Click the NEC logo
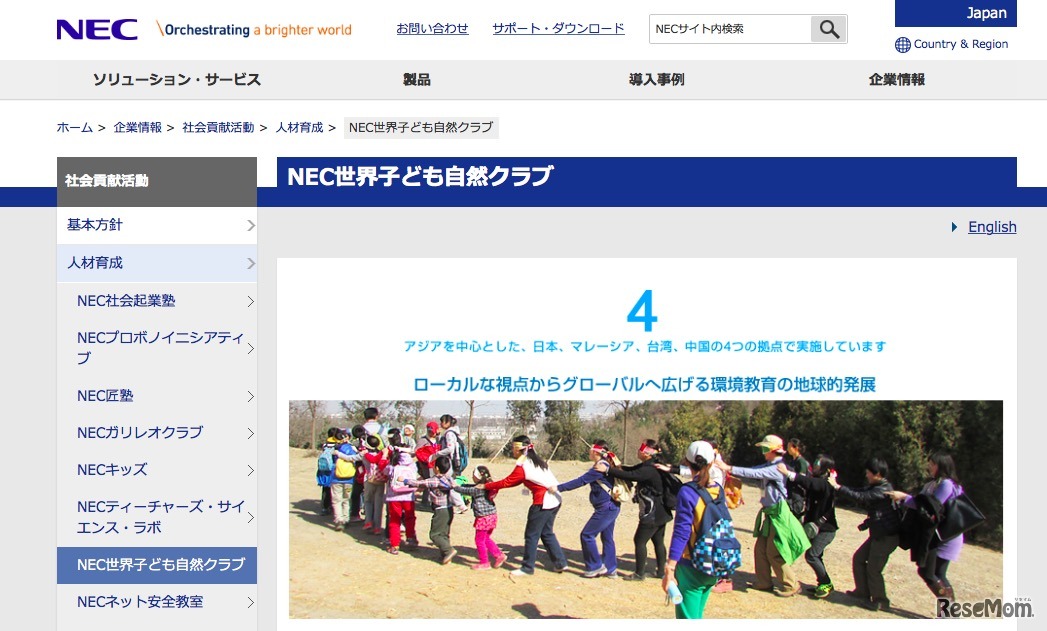Viewport: 1047px width, 631px height. tap(97, 29)
